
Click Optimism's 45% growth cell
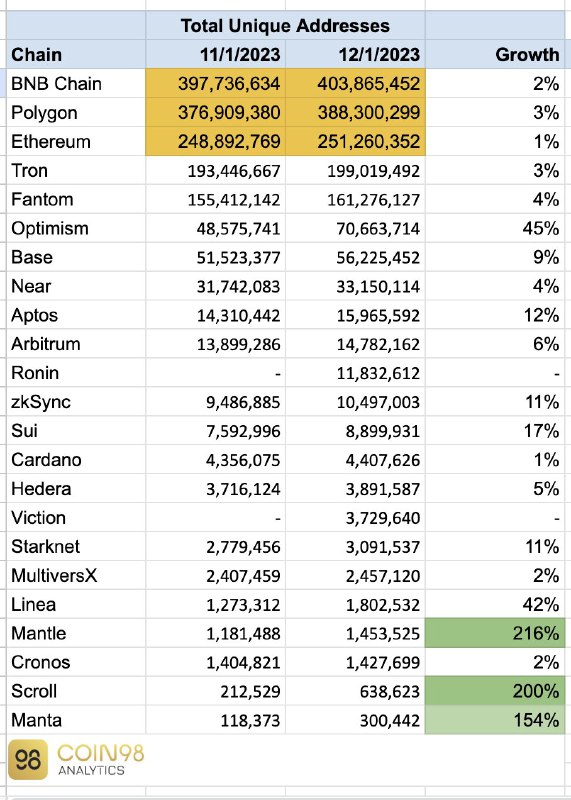495,228
